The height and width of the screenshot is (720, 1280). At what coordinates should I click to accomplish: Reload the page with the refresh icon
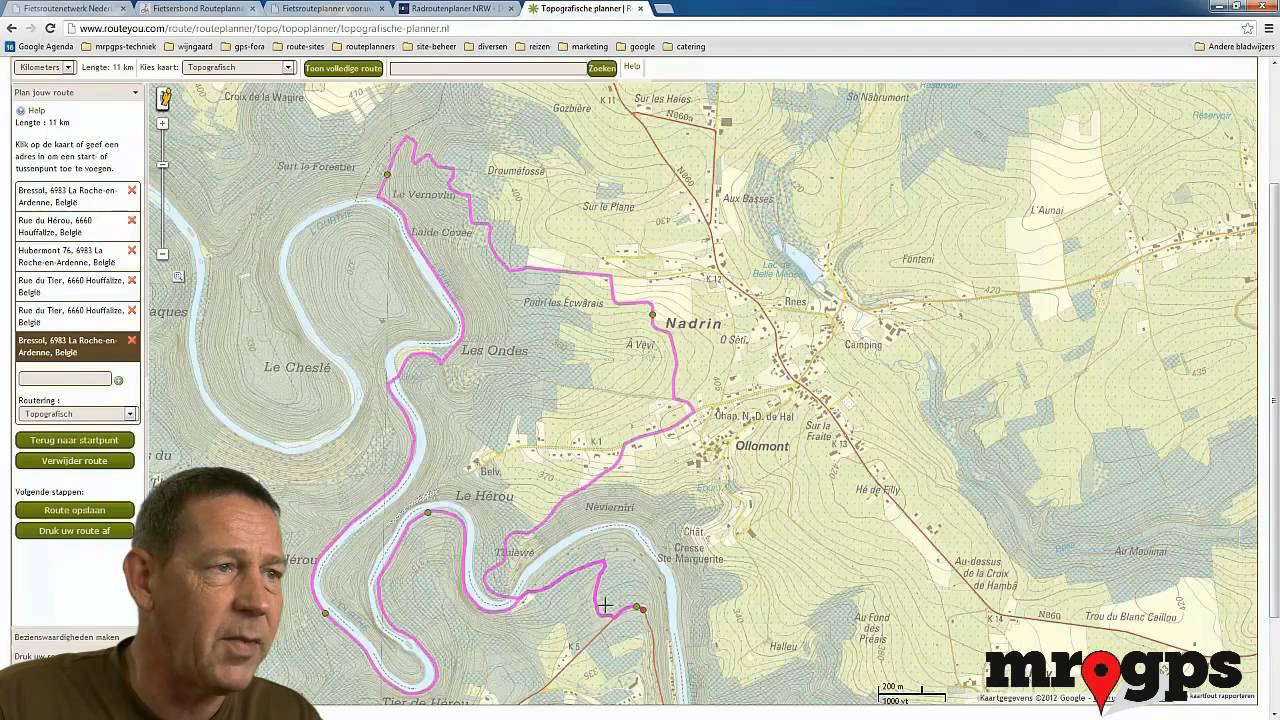[51, 29]
